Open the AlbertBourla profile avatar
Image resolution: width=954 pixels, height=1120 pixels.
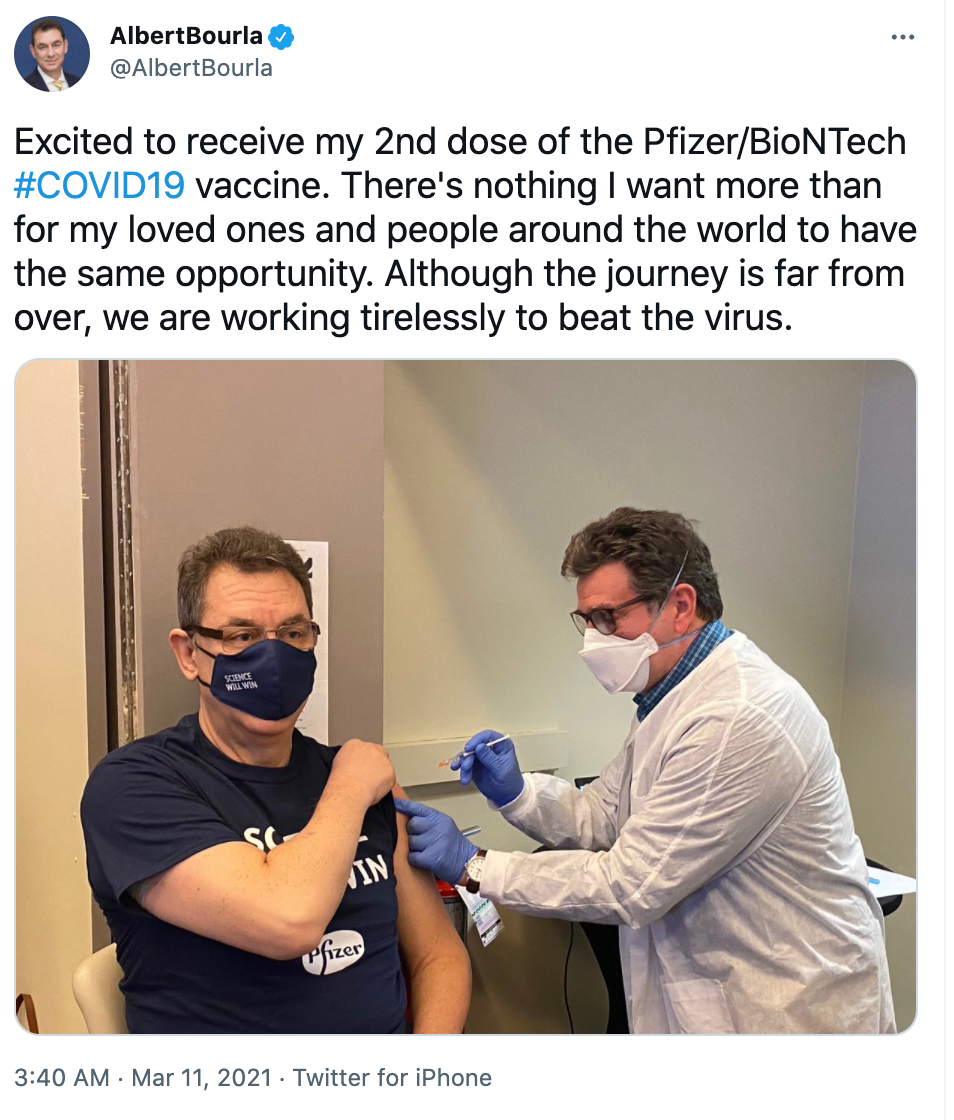tap(52, 54)
